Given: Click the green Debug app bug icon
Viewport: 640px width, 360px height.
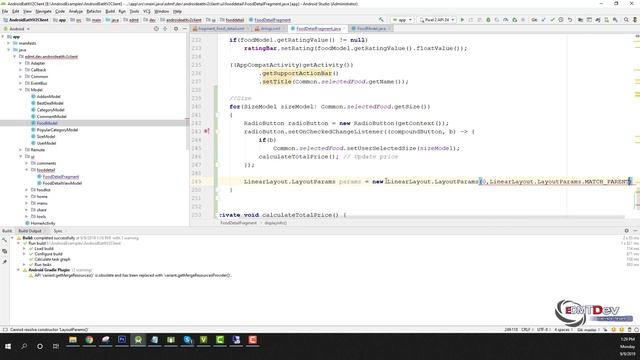Looking at the screenshot, I should pos(488,20).
